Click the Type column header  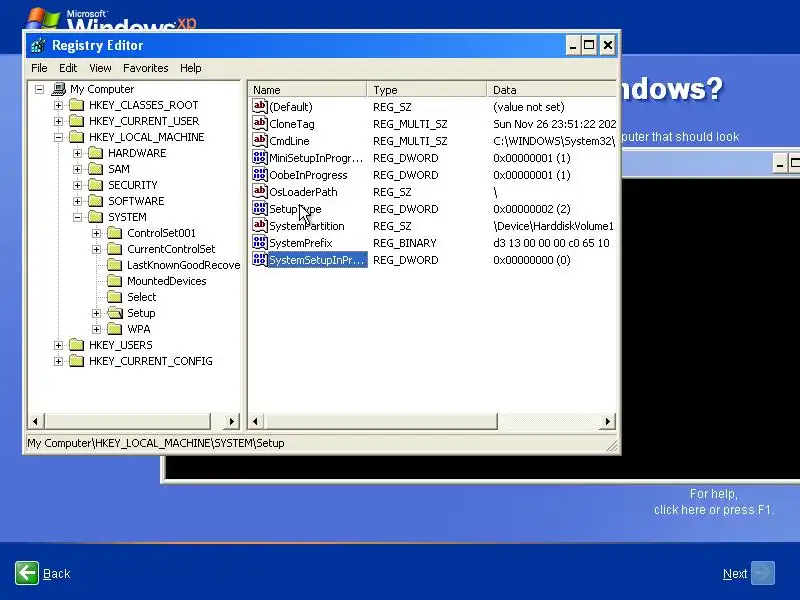(x=427, y=90)
